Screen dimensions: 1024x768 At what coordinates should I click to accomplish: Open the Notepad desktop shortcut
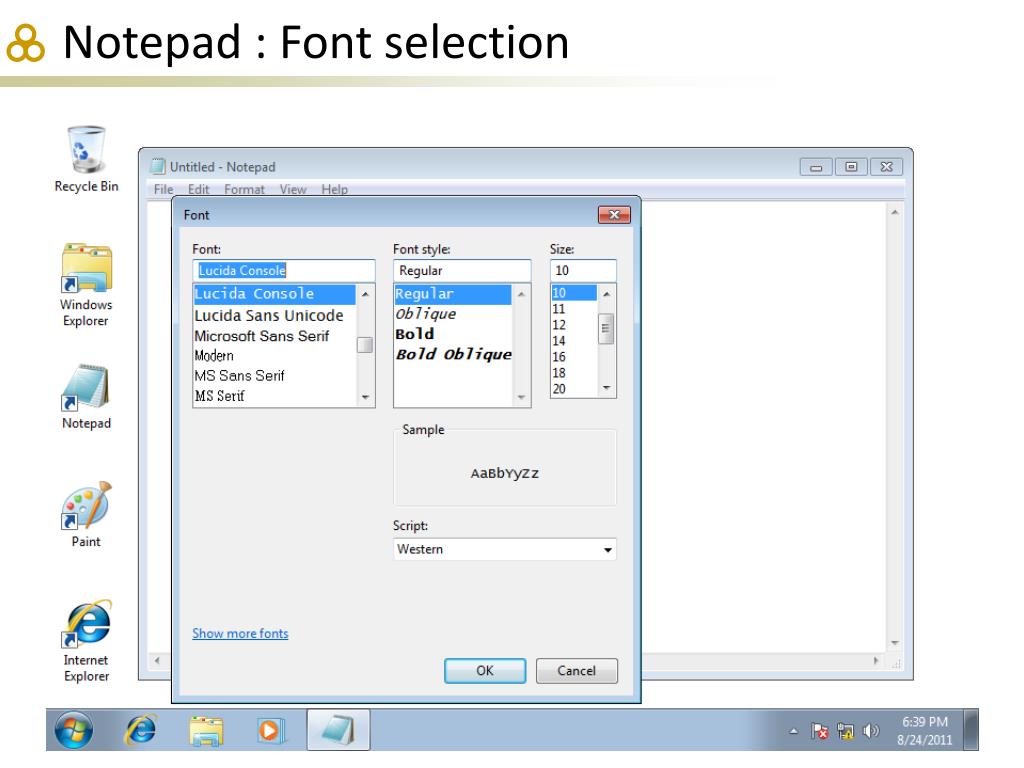coord(86,396)
